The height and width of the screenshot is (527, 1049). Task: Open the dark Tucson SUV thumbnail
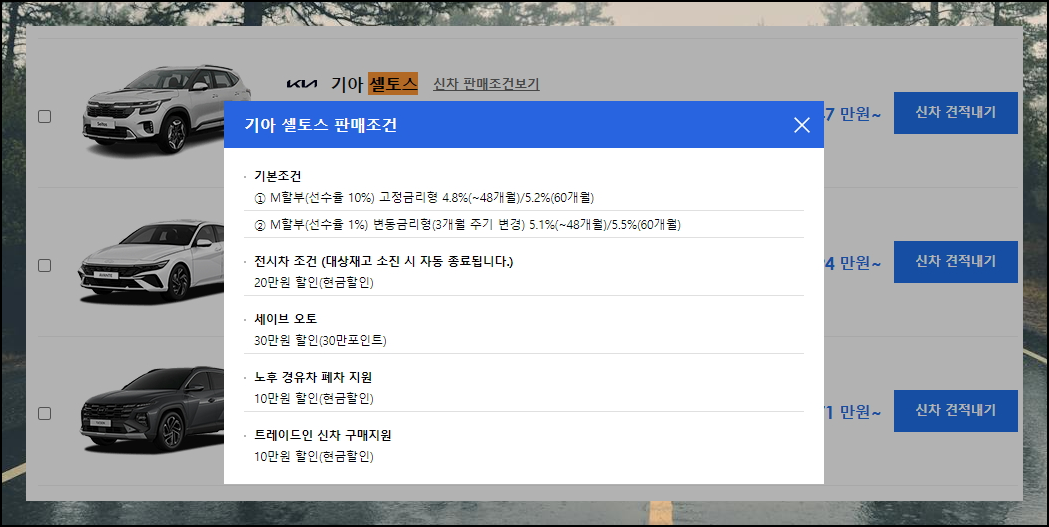click(153, 409)
